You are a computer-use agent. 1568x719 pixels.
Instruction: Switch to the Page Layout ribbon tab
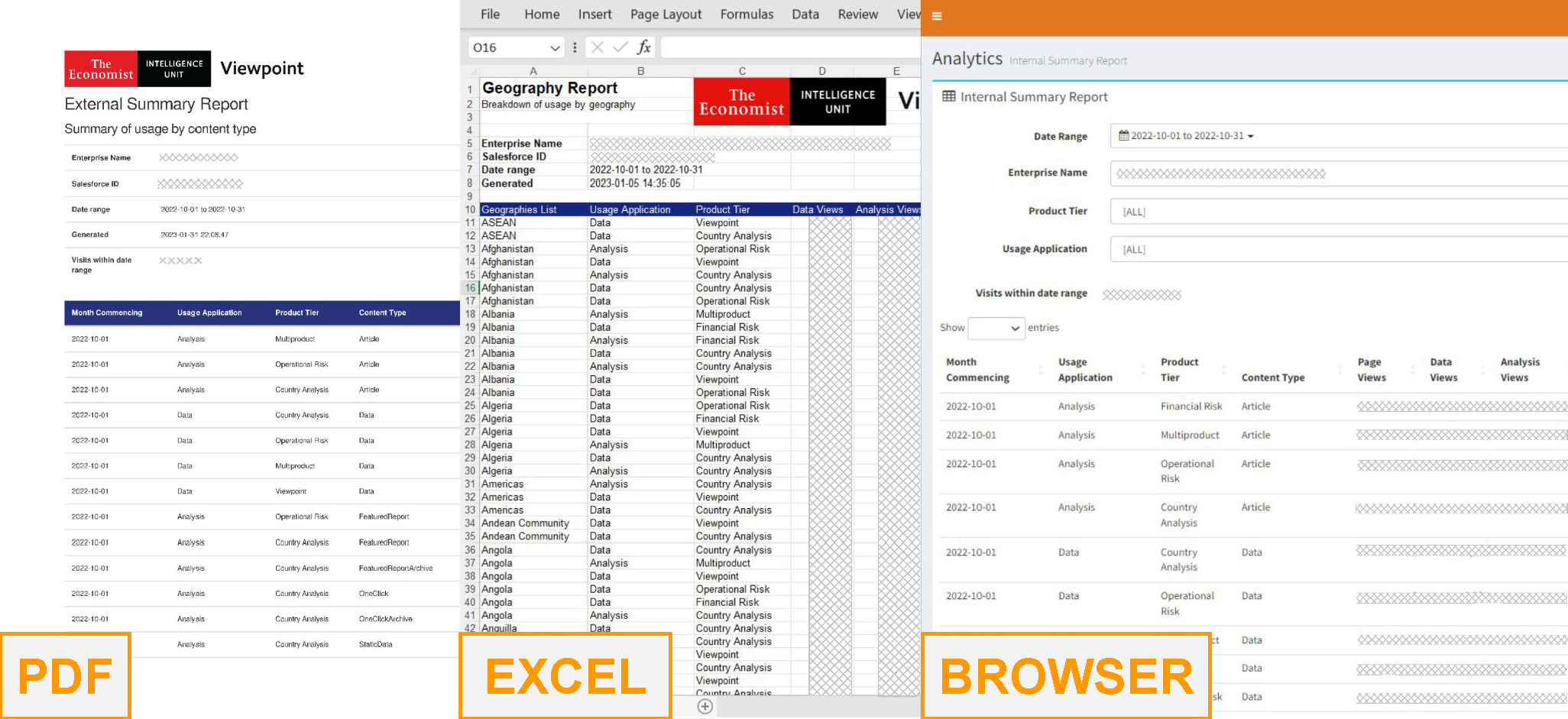(666, 14)
